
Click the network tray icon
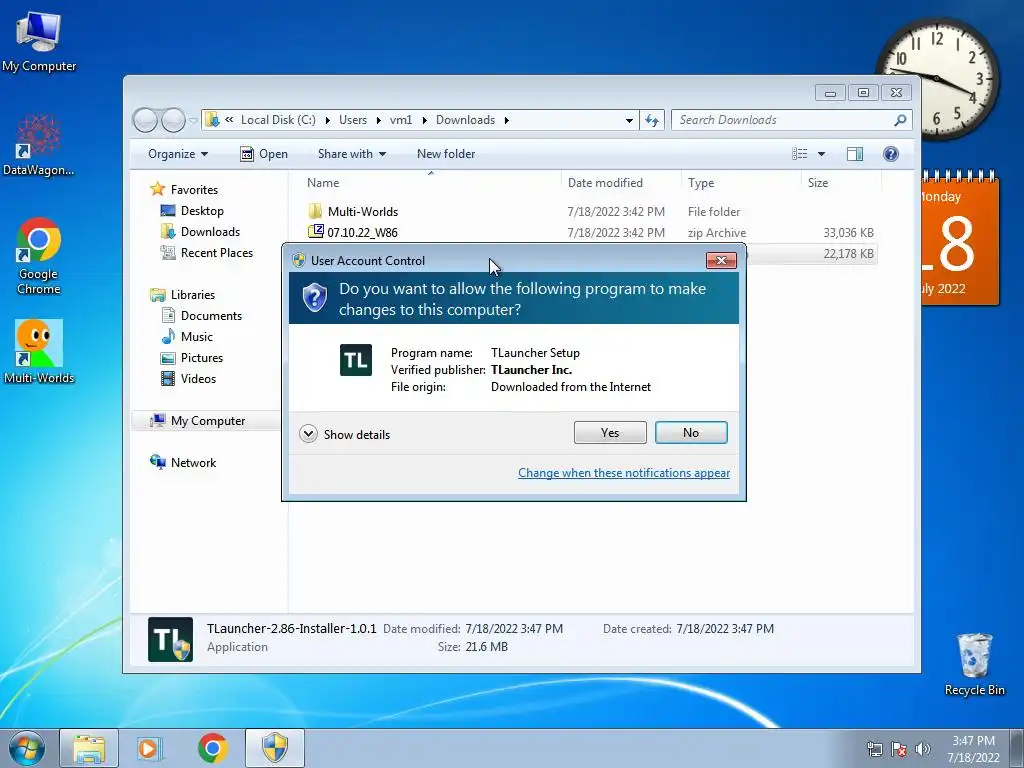point(874,749)
